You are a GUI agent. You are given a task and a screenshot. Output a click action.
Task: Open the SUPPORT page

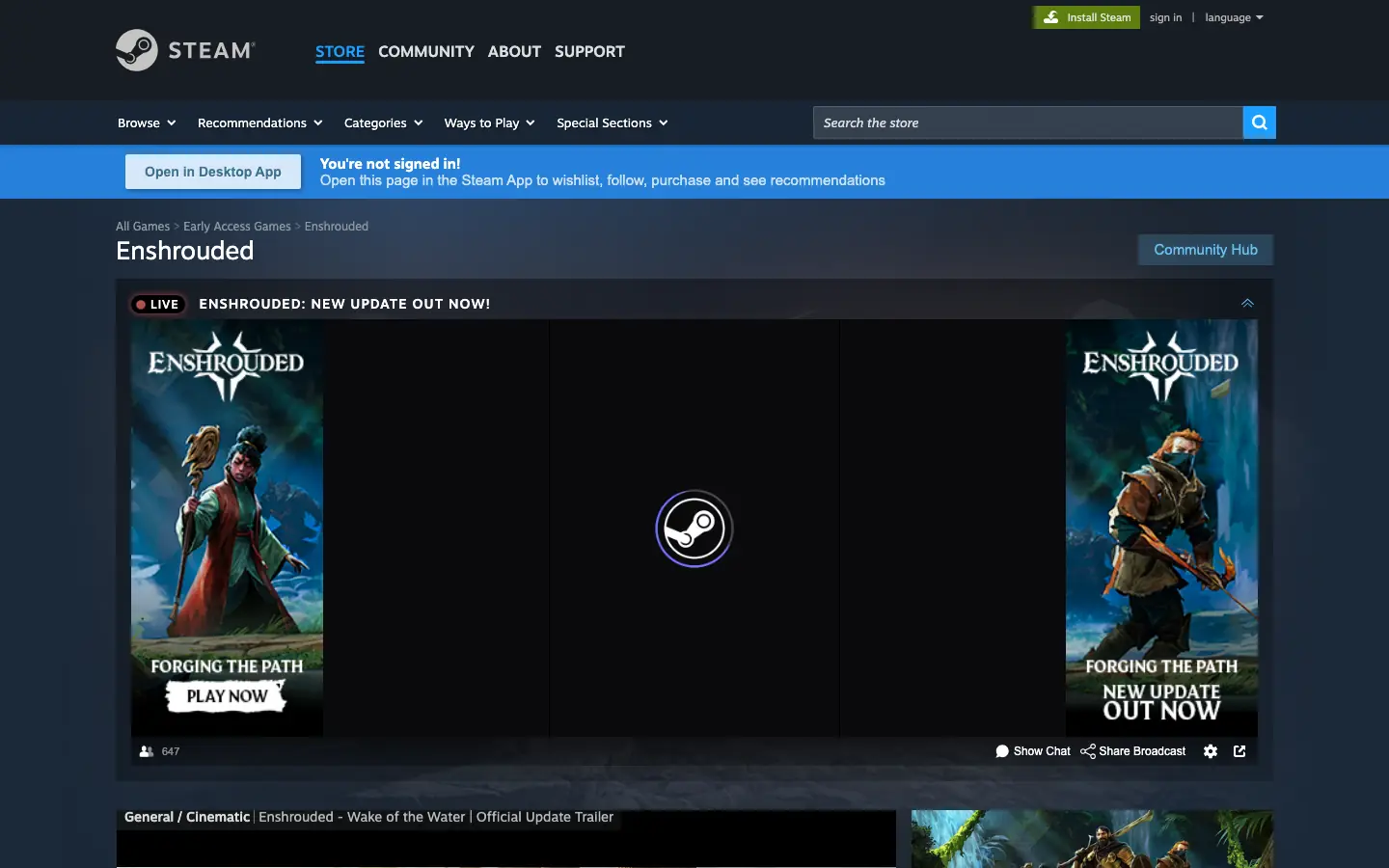pos(589,51)
